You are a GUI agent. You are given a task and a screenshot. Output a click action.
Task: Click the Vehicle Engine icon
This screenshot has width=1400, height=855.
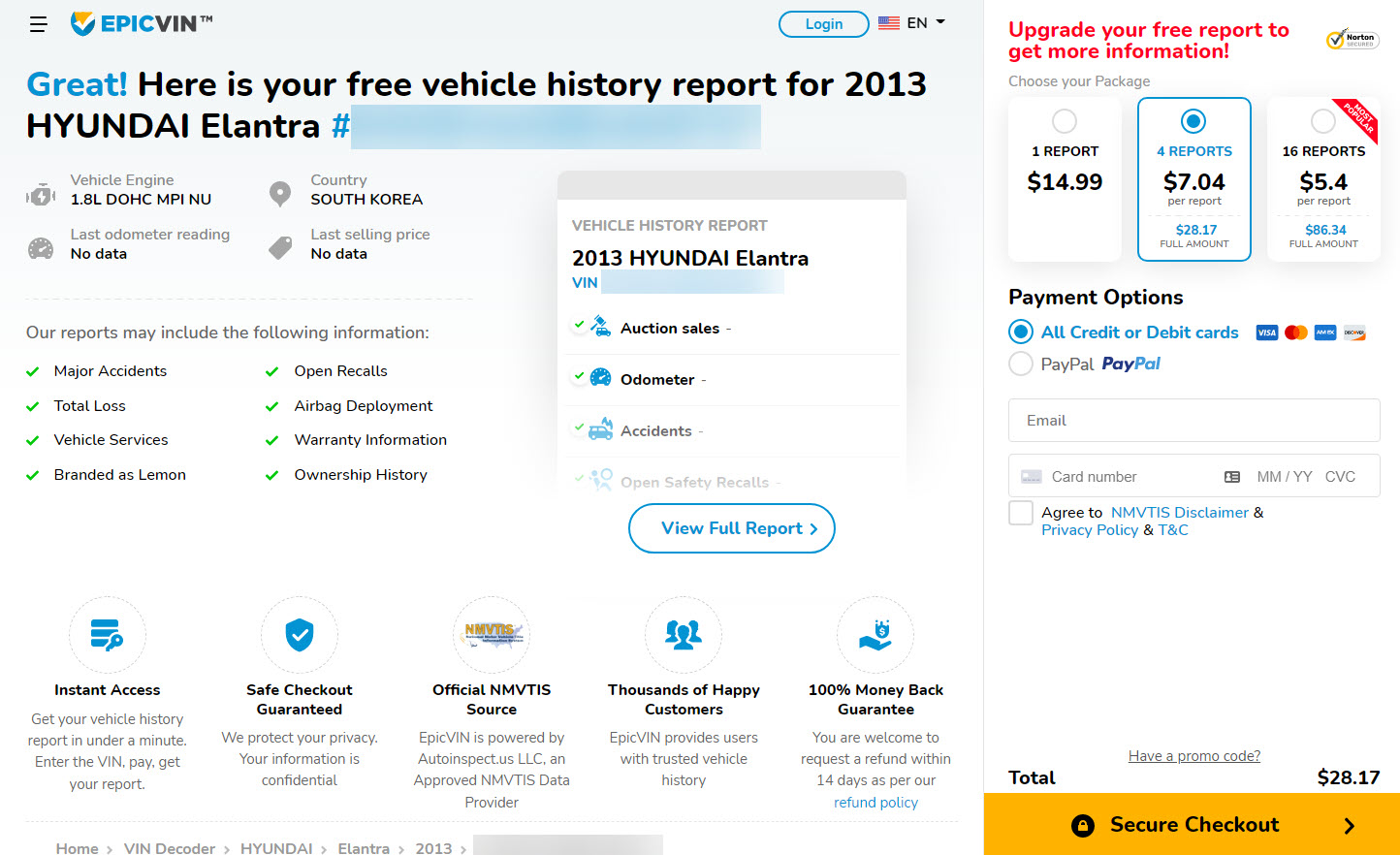[x=41, y=195]
